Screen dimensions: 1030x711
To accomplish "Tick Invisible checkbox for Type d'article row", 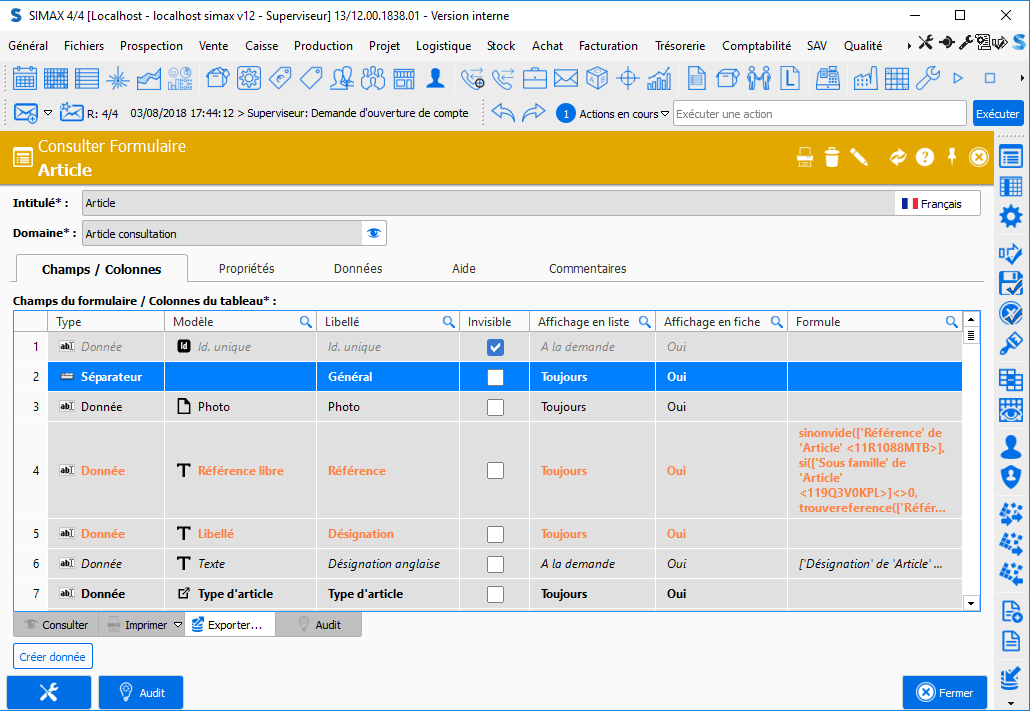I will [495, 594].
